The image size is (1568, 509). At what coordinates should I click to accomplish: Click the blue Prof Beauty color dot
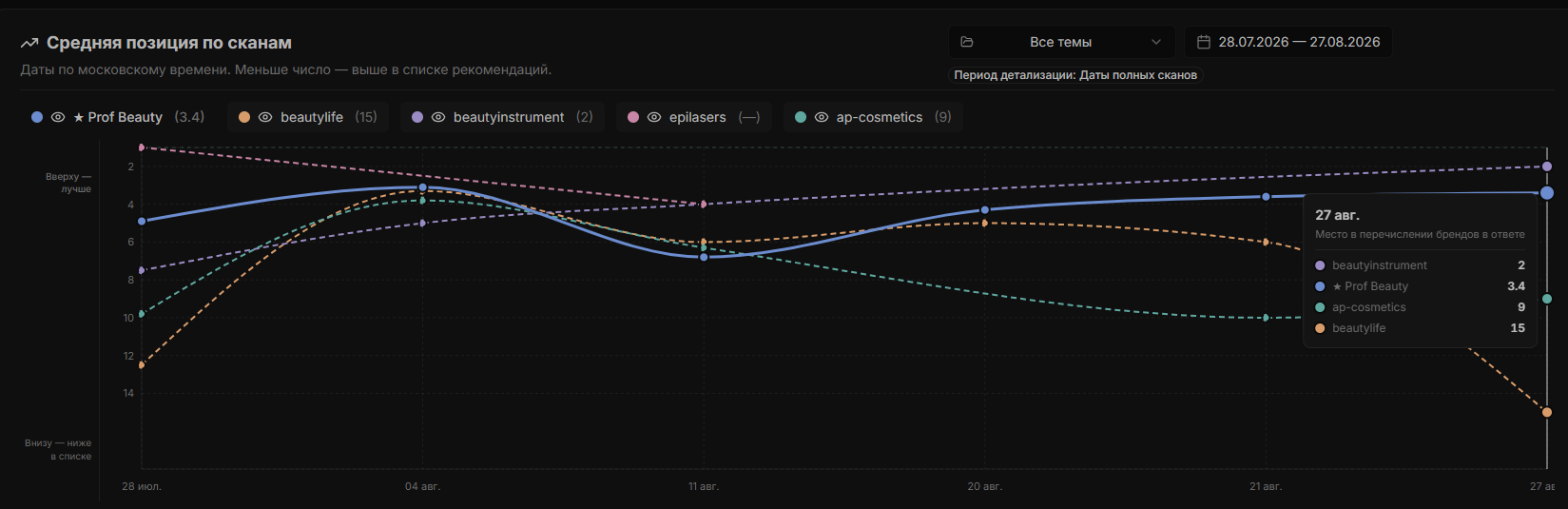37,117
